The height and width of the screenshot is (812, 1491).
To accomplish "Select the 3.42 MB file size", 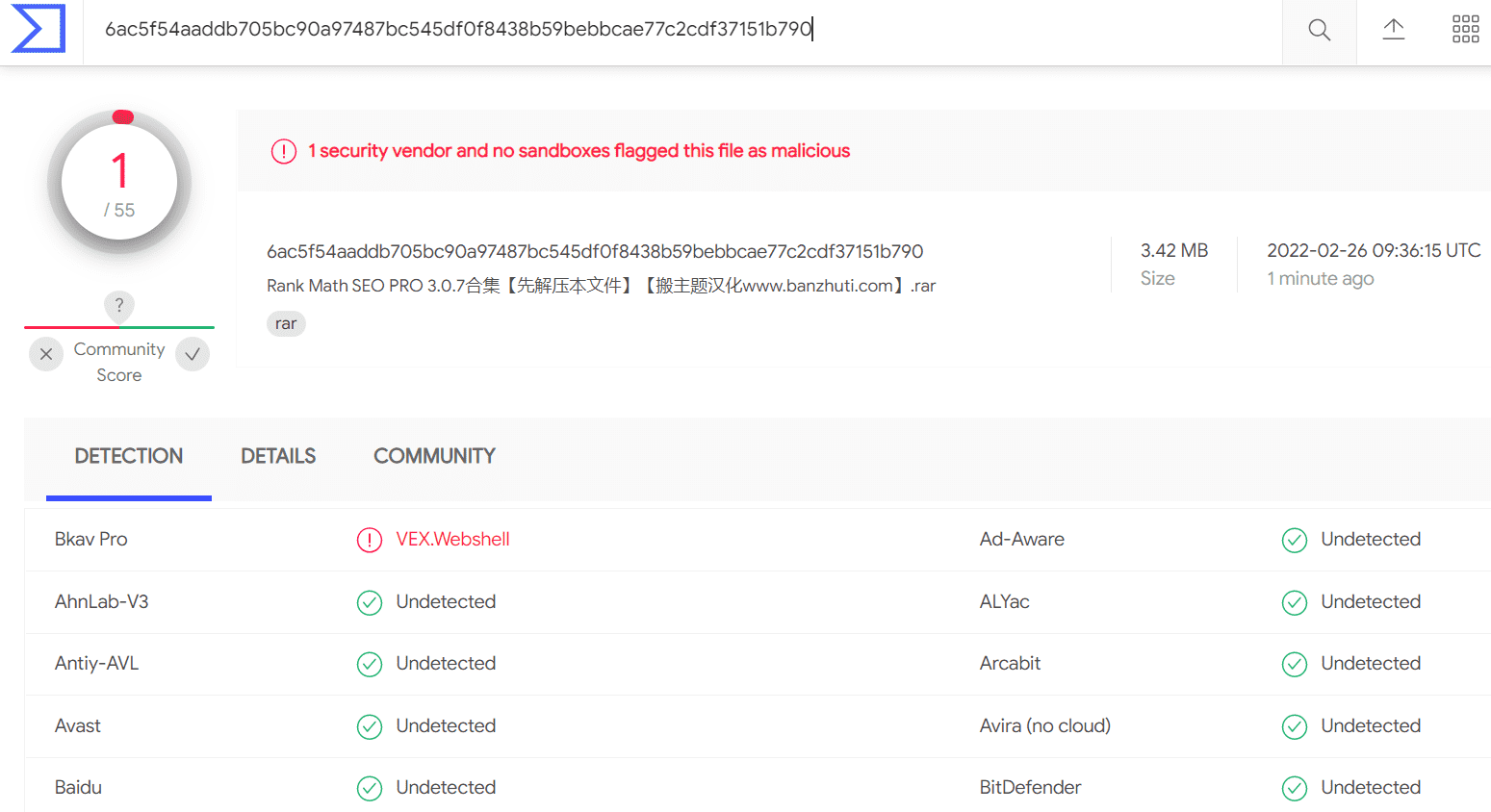I will pos(1174,250).
